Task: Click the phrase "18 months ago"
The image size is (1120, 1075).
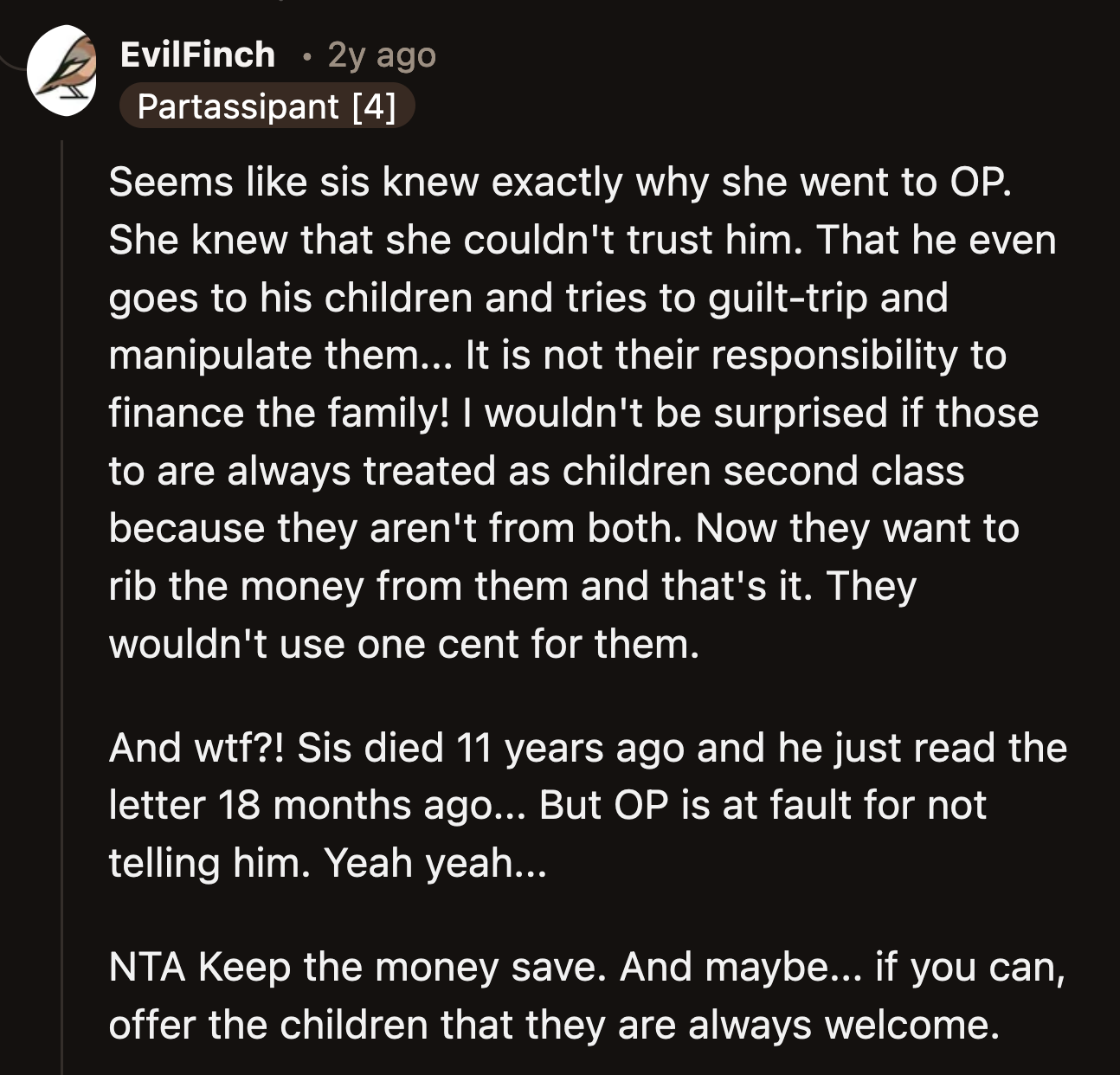Action: click(x=369, y=805)
